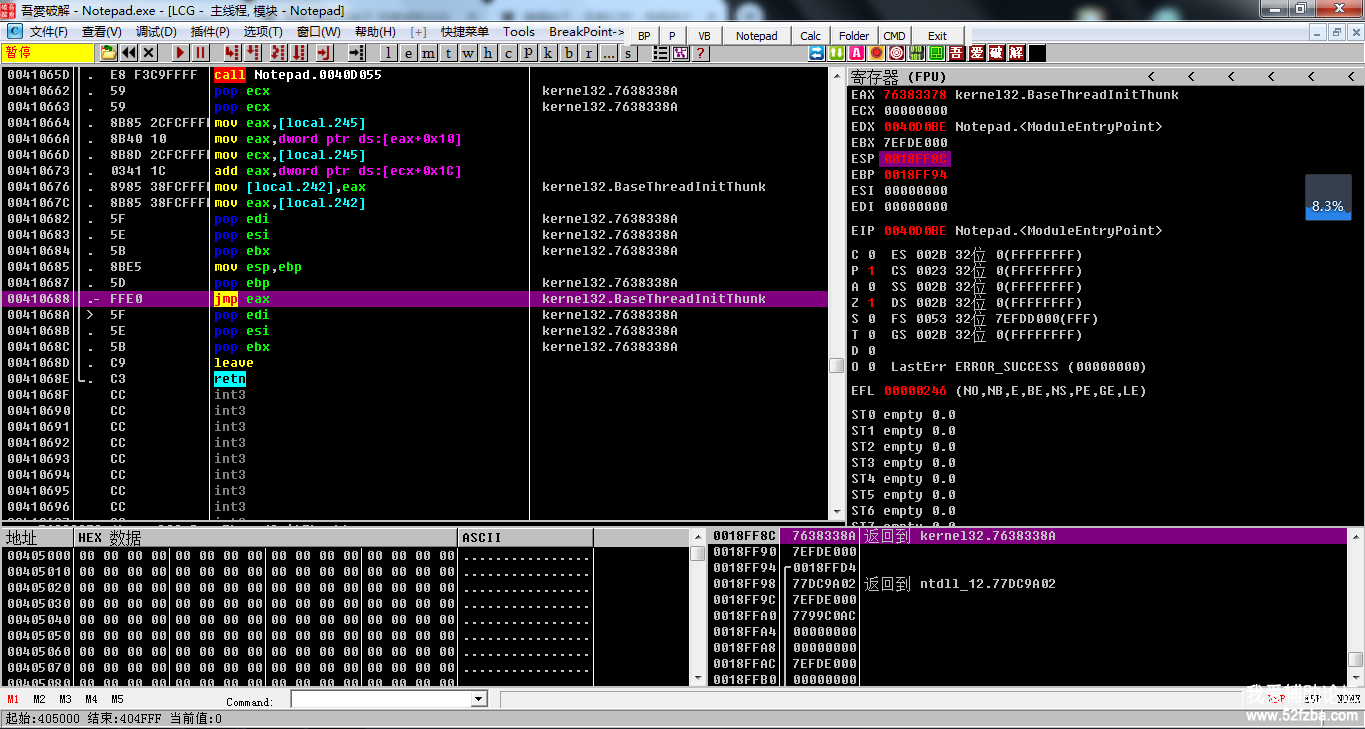
Task: Open the 选项(T) menu
Action: click(x=263, y=32)
